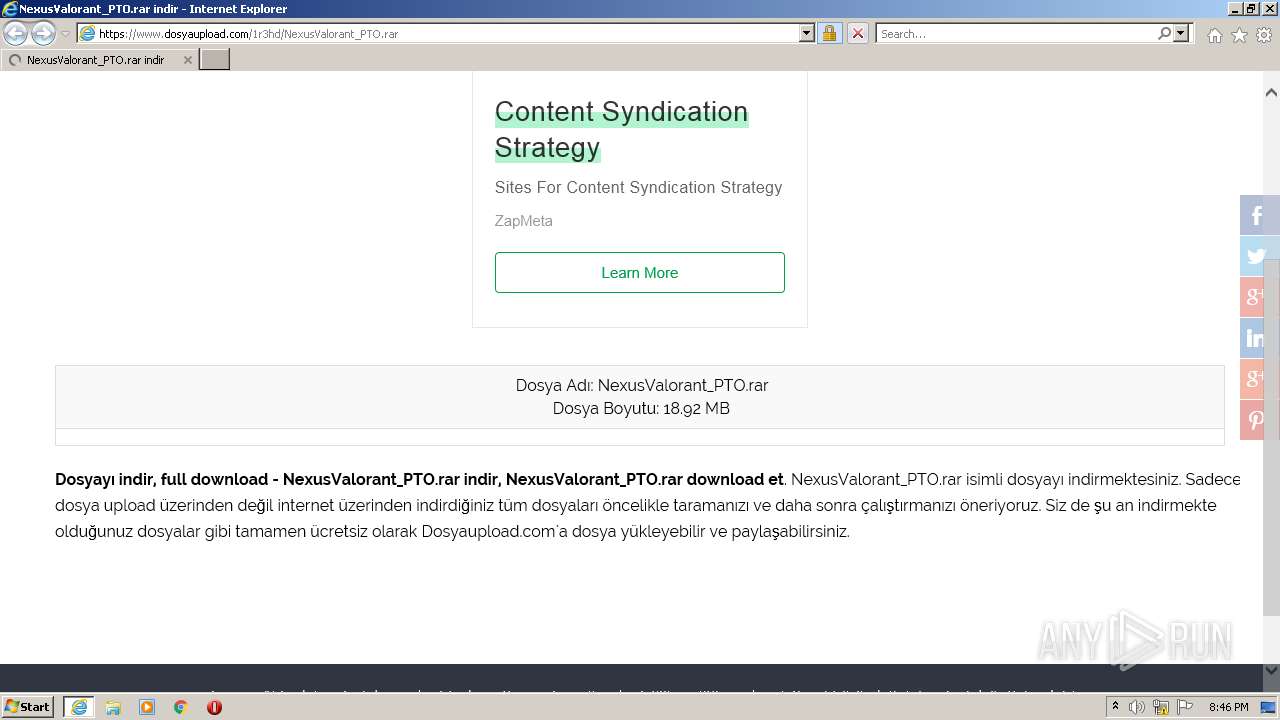Open the Content Syndication Strategy ad headline
Viewport: 1280px width, 720px height.
pos(621,129)
